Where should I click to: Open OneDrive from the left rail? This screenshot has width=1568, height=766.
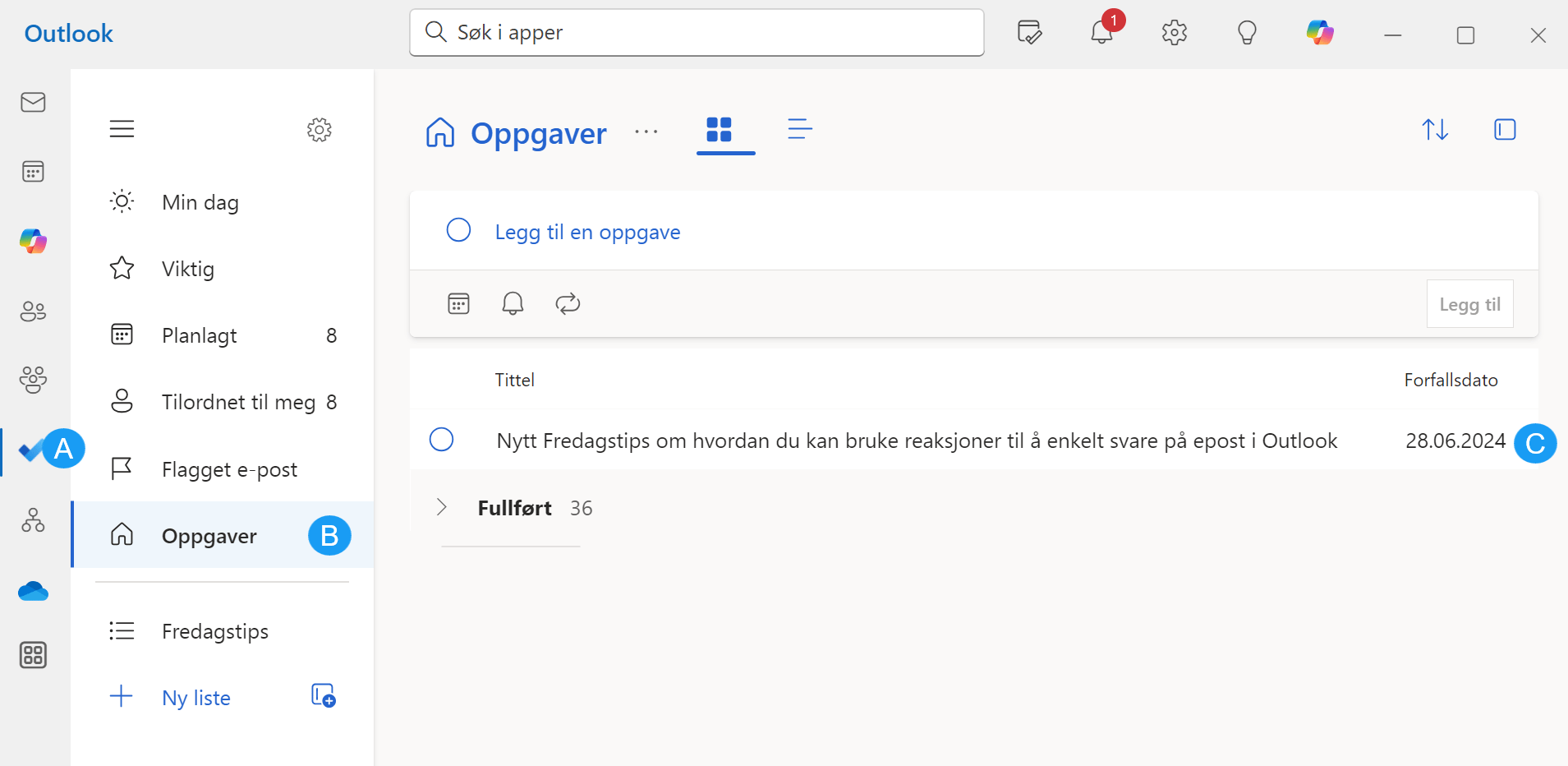coord(33,591)
